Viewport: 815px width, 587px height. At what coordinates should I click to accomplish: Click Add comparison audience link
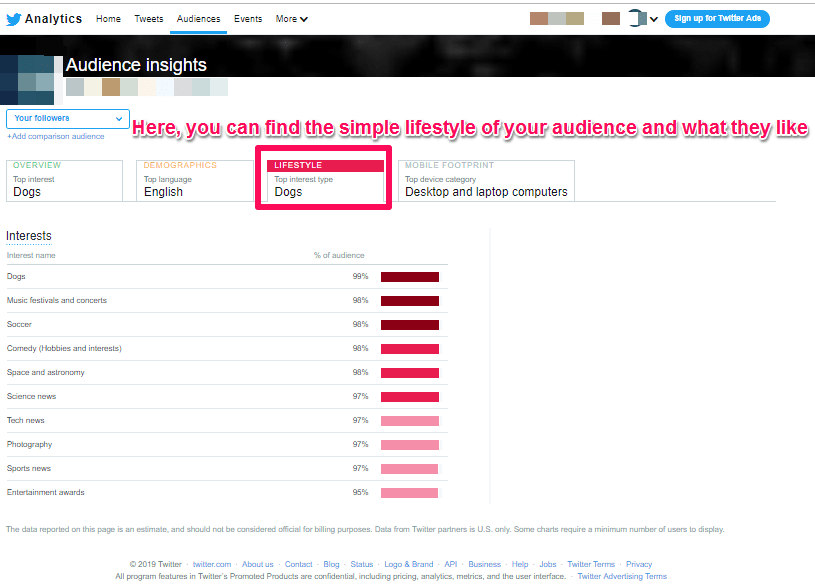coord(56,136)
